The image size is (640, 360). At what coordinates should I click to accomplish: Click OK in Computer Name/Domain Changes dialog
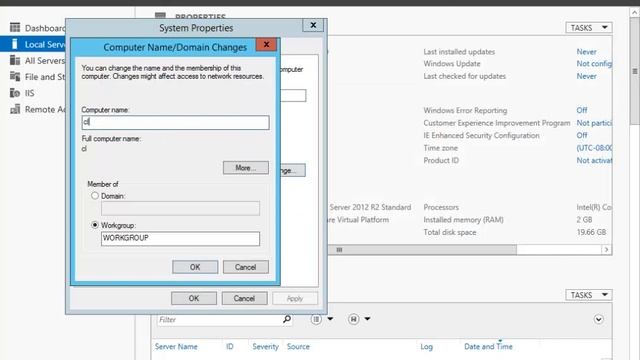pos(195,267)
